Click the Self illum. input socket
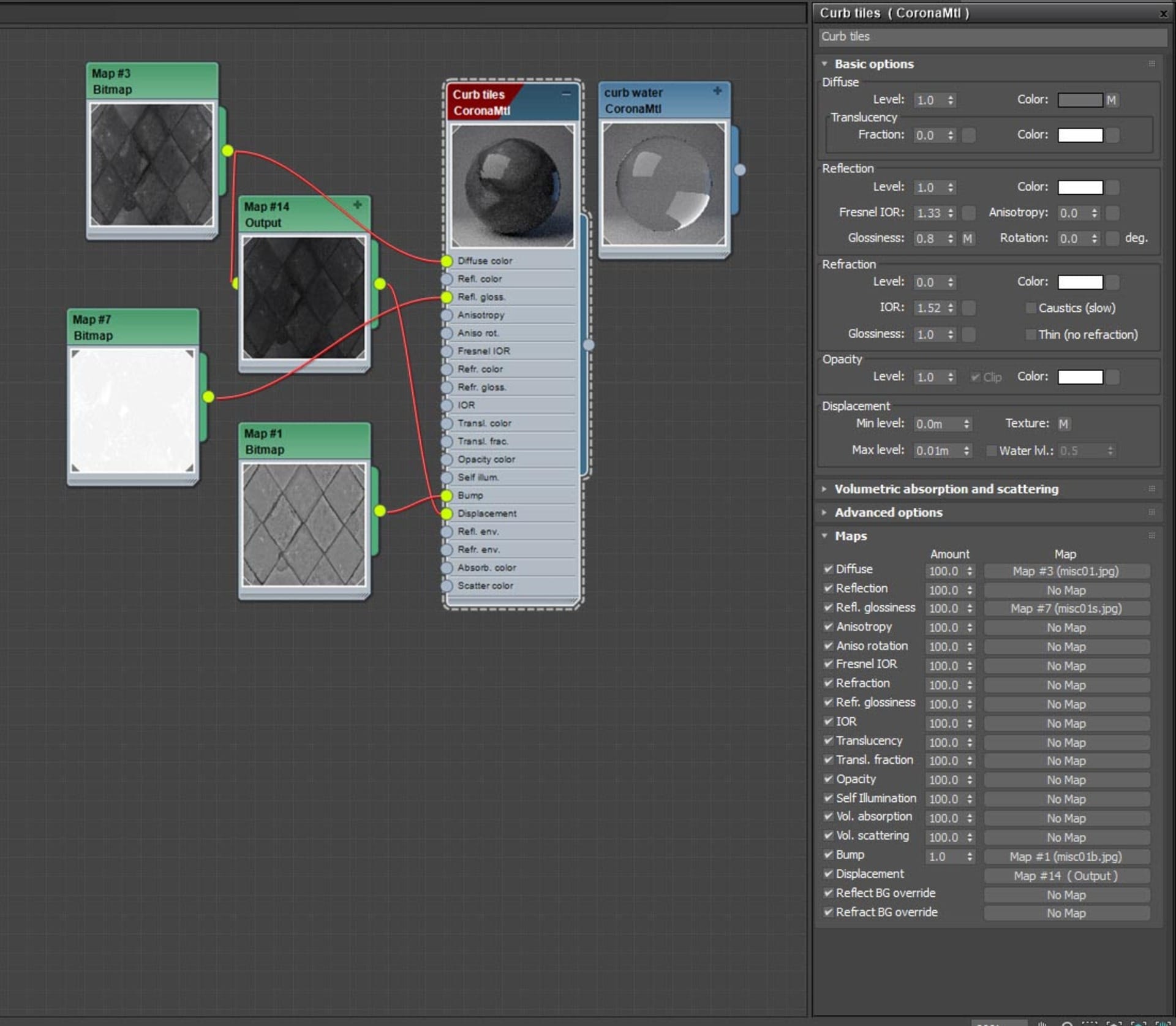1176x1026 pixels. tap(447, 478)
